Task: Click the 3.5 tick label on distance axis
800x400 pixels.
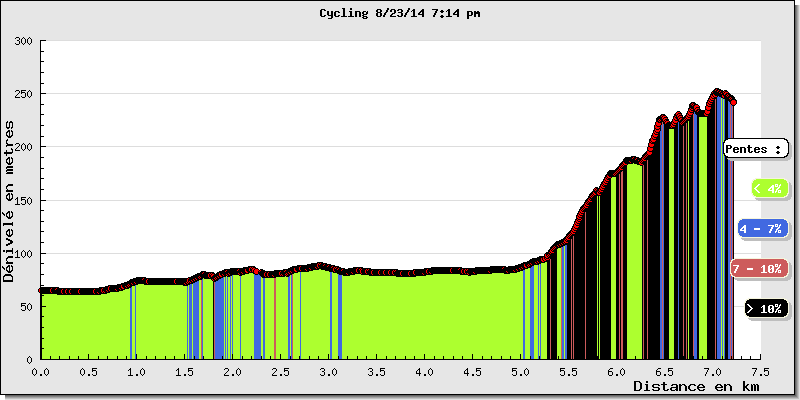Action: click(377, 372)
